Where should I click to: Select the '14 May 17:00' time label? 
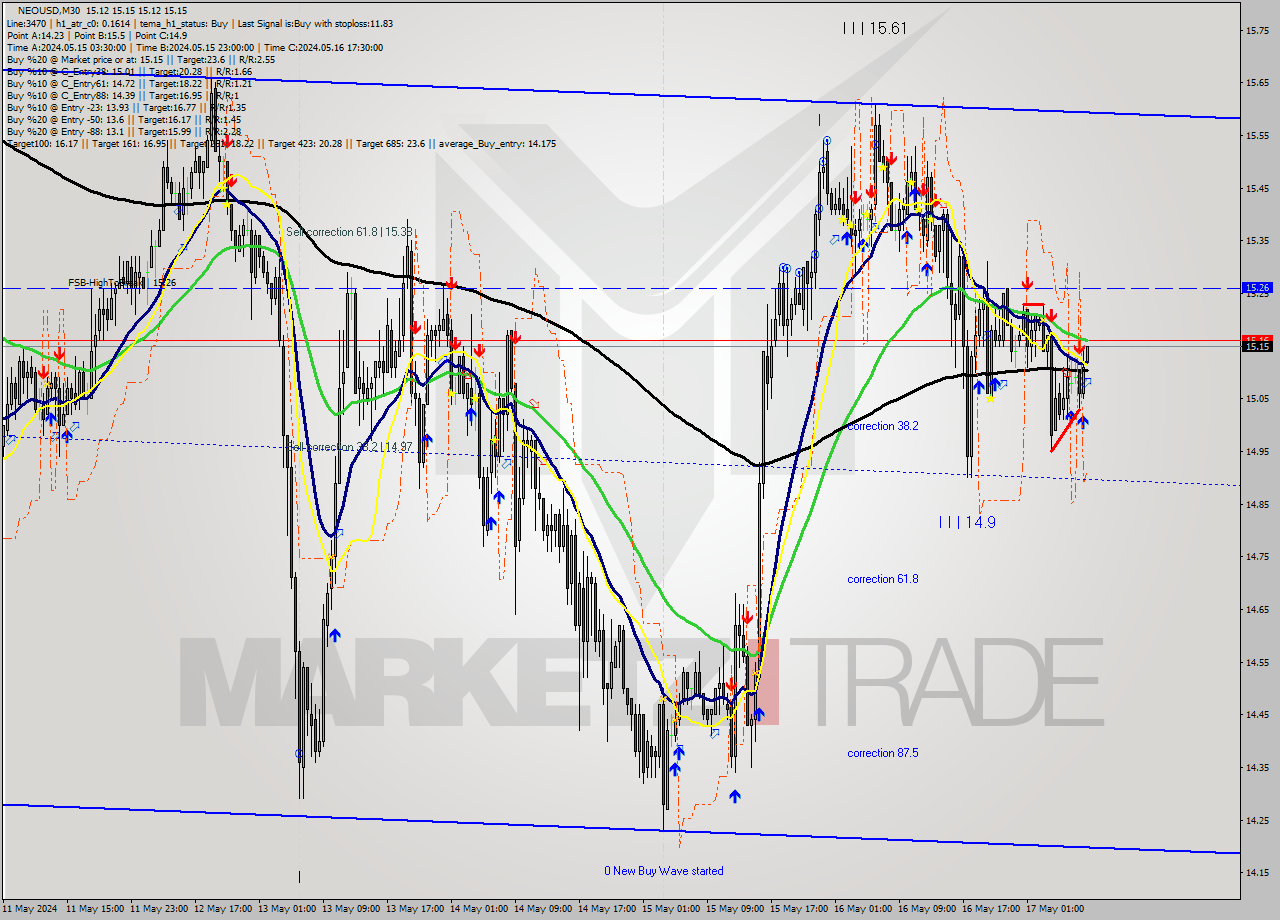(x=607, y=909)
